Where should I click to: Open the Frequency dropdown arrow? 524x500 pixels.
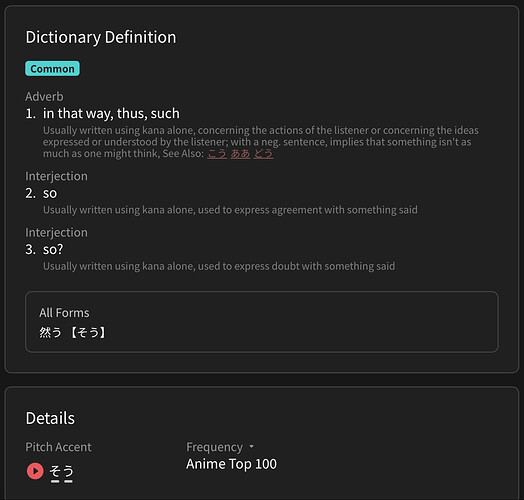pos(251,447)
